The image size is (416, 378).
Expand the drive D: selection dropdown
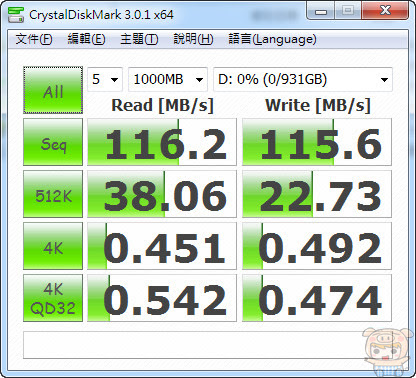pos(303,79)
